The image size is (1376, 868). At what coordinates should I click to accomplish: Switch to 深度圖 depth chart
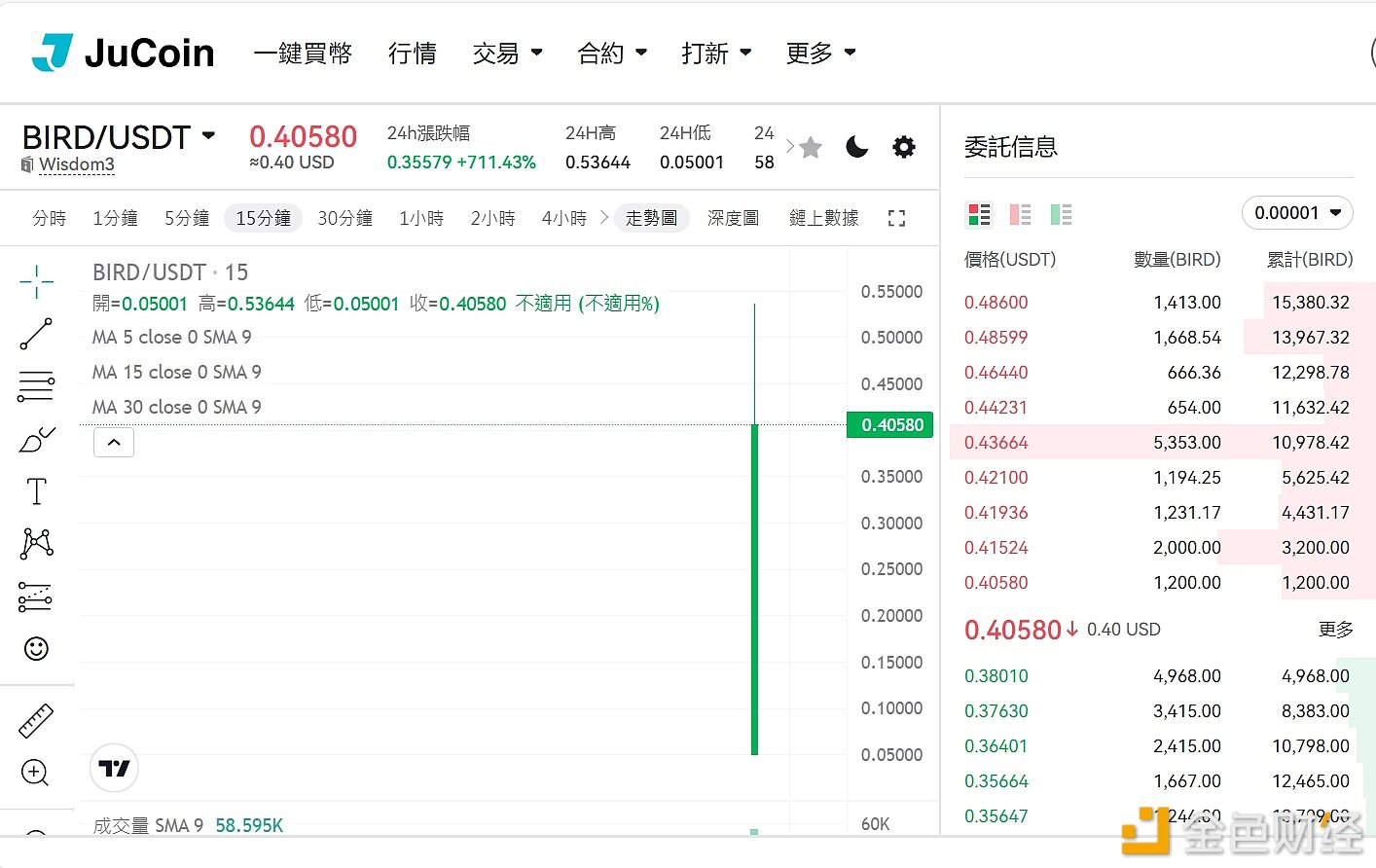[x=733, y=218]
